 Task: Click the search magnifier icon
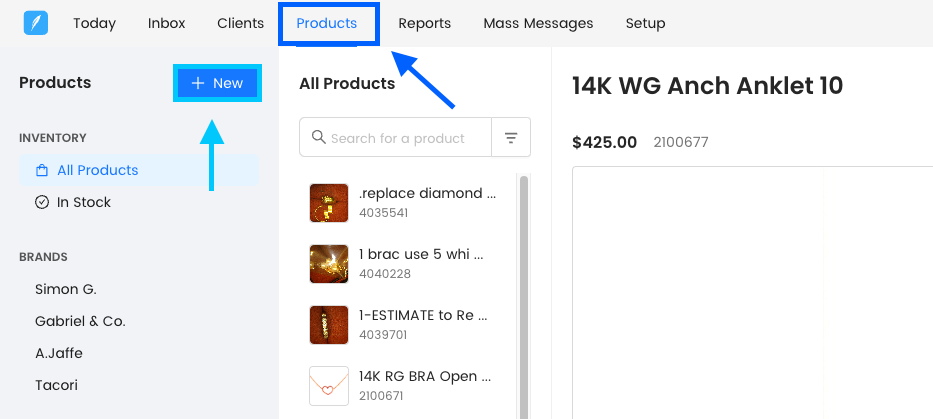(x=319, y=138)
